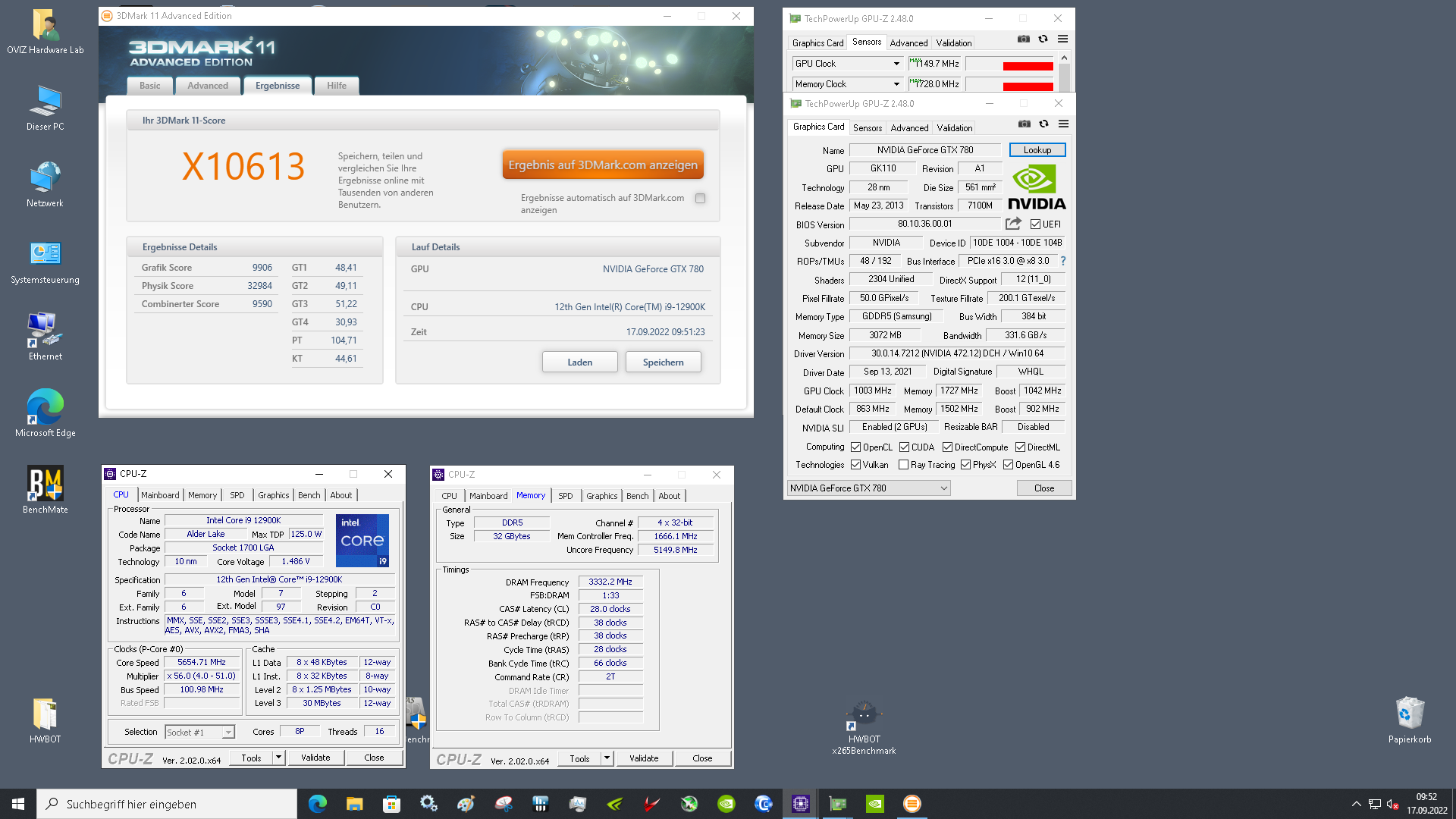The height and width of the screenshot is (819, 1456).
Task: Open Papierkorb recycle bin
Action: [x=1410, y=720]
